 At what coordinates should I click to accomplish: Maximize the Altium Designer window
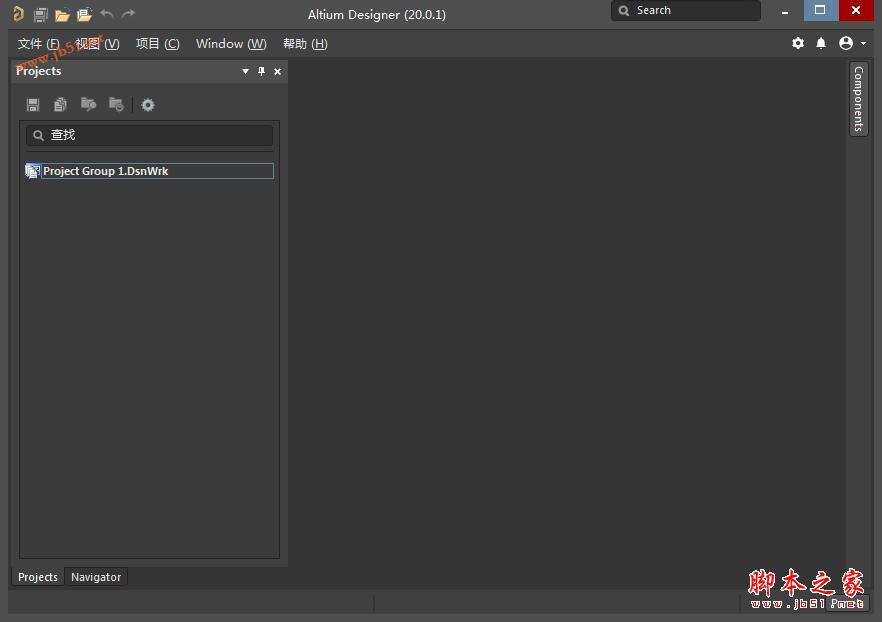tap(821, 10)
